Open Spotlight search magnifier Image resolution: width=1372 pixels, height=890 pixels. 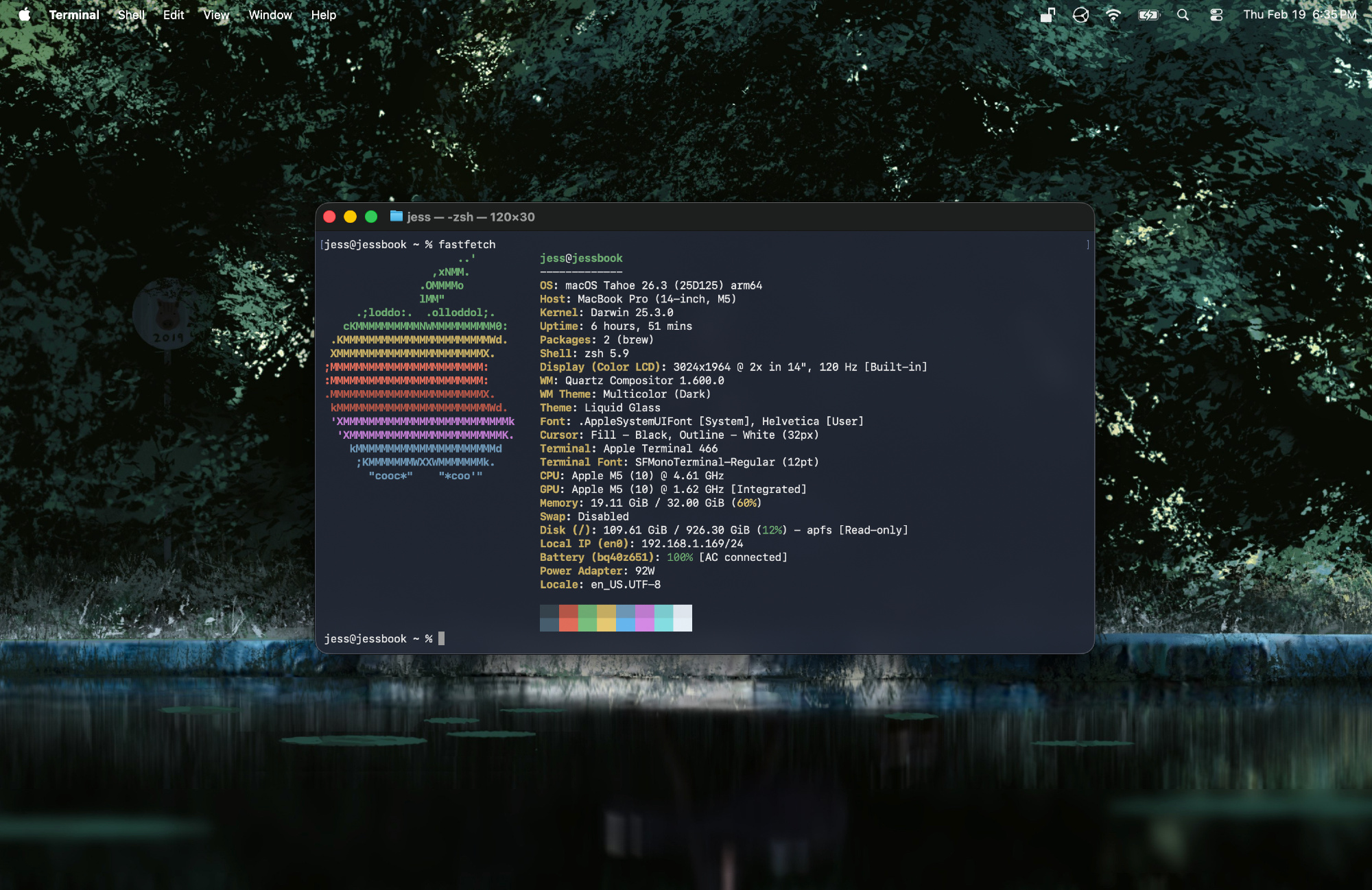pos(1183,14)
